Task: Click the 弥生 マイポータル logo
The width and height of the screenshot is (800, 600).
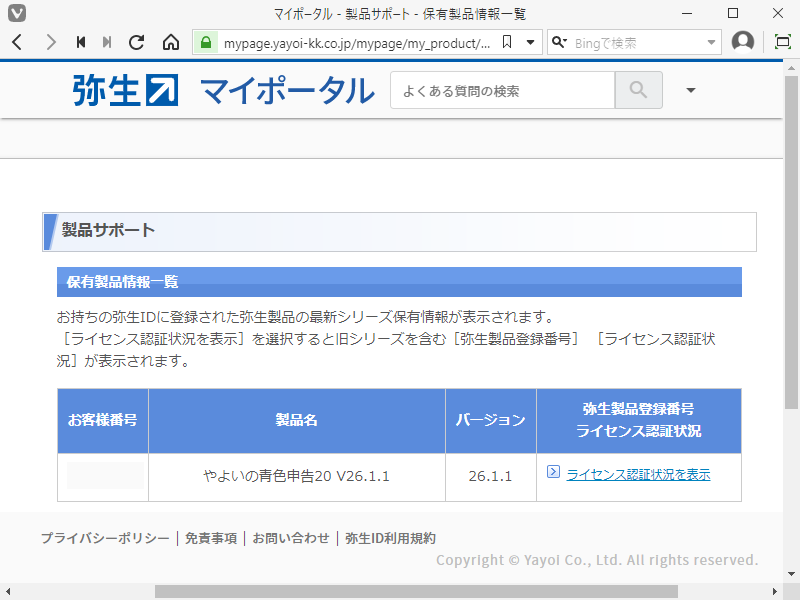Action: 223,90
